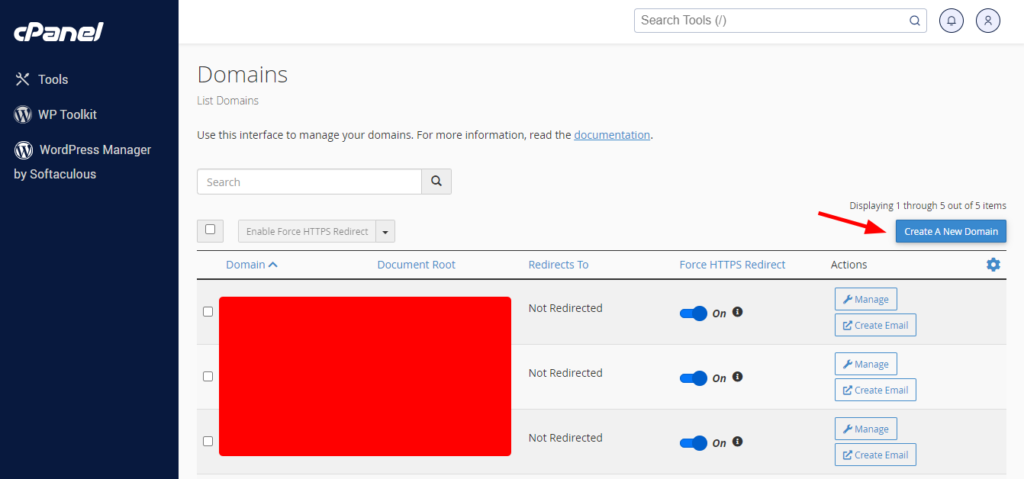This screenshot has width=1024, height=479.
Task: Click 'Displaying 1 through 5' items text
Action: coord(928,205)
